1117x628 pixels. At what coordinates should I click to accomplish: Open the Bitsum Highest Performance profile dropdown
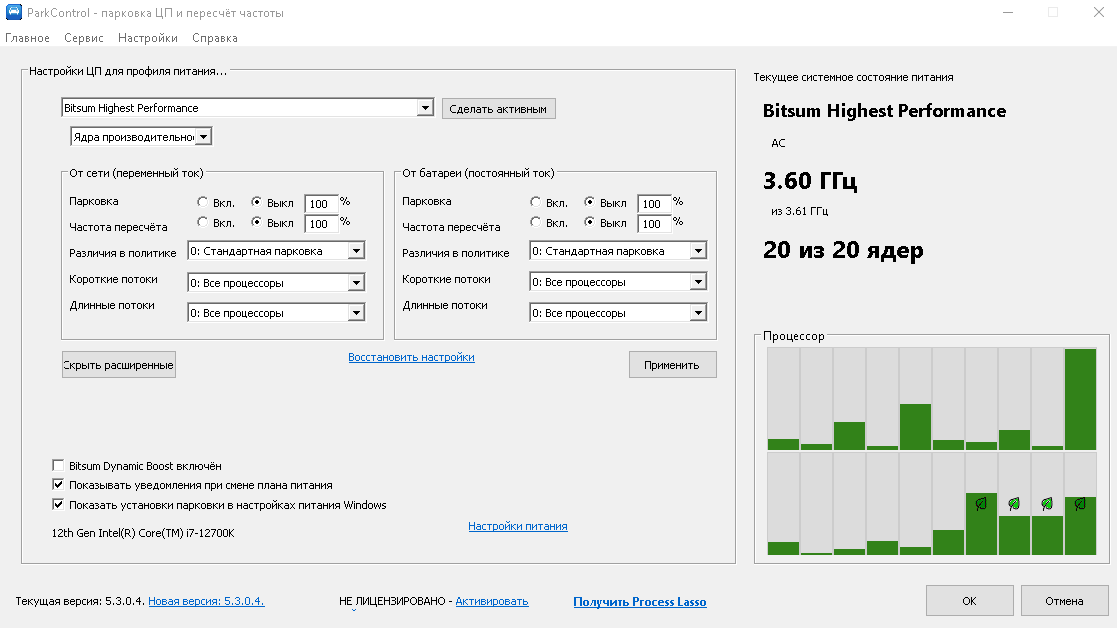point(247,108)
